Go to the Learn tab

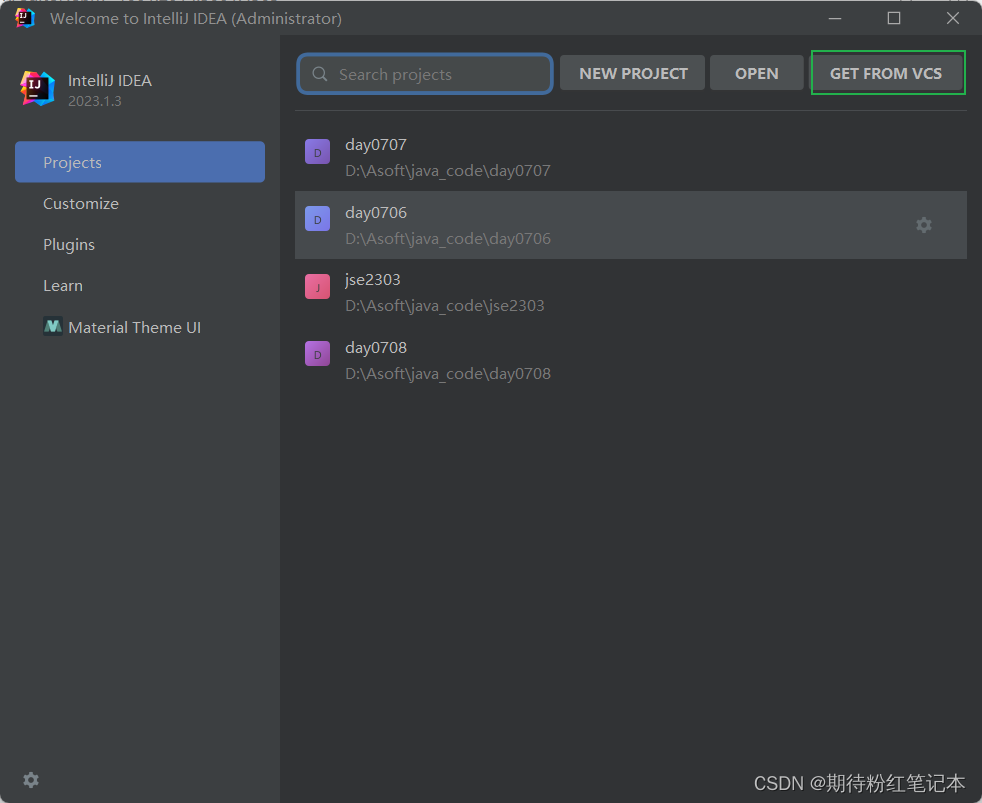click(x=140, y=286)
